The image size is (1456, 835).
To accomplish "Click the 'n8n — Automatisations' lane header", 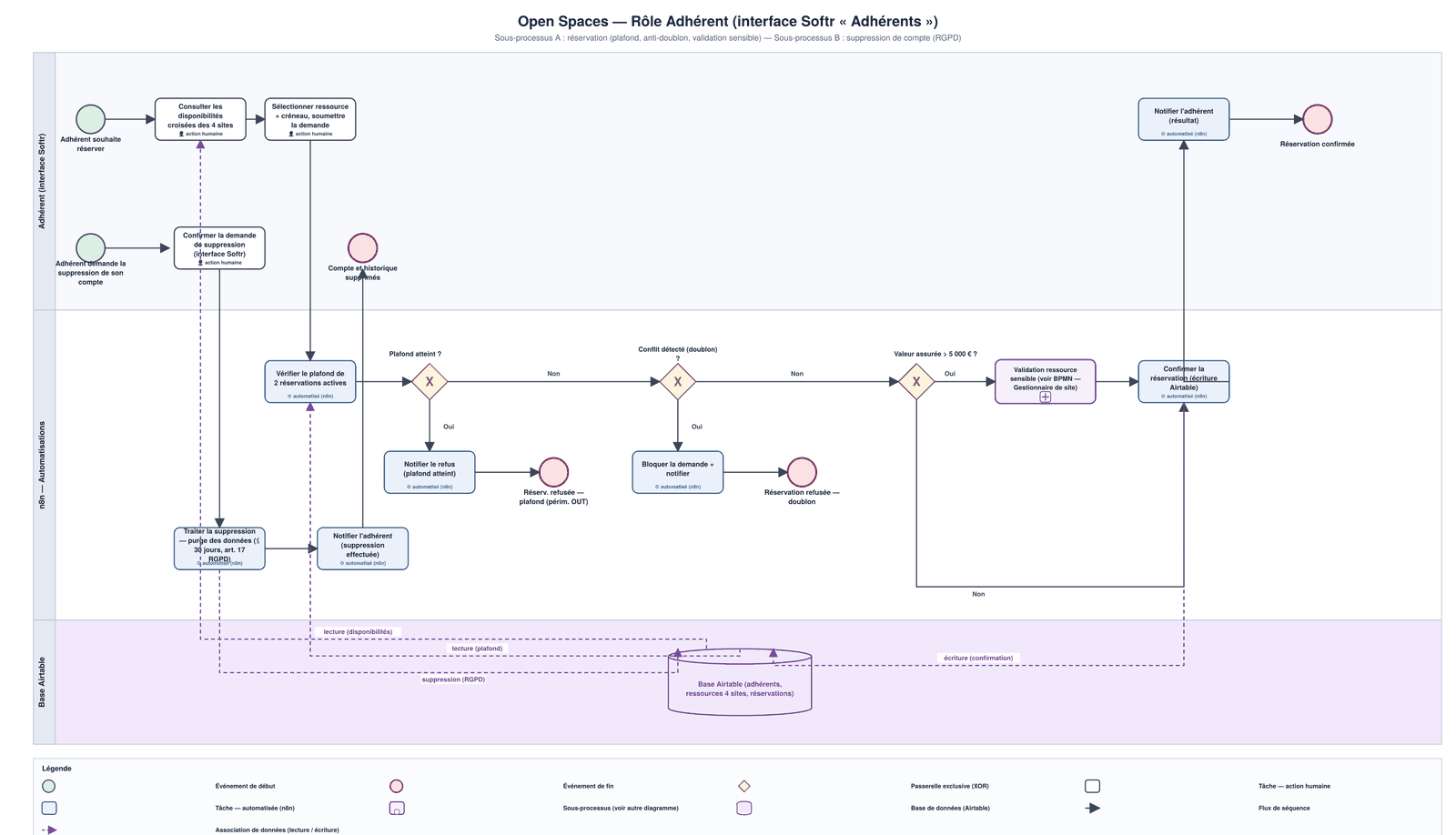I will [44, 465].
